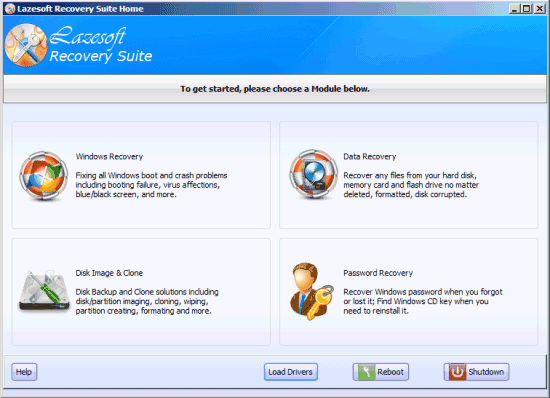Open the Data Recovery hard-disk lifebuoy icon

pos(313,175)
